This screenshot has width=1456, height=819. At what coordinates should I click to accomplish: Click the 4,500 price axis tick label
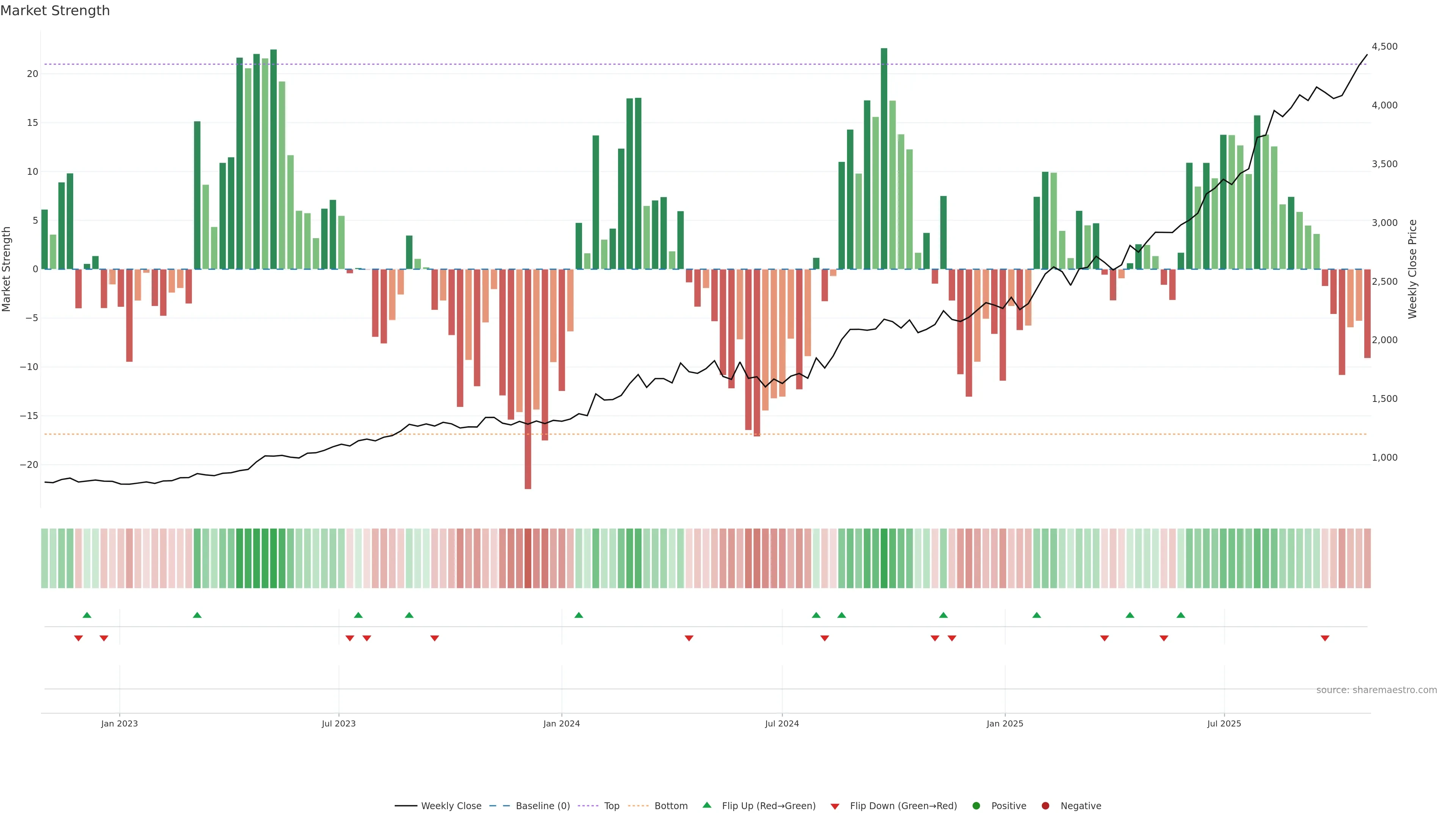pyautogui.click(x=1384, y=46)
